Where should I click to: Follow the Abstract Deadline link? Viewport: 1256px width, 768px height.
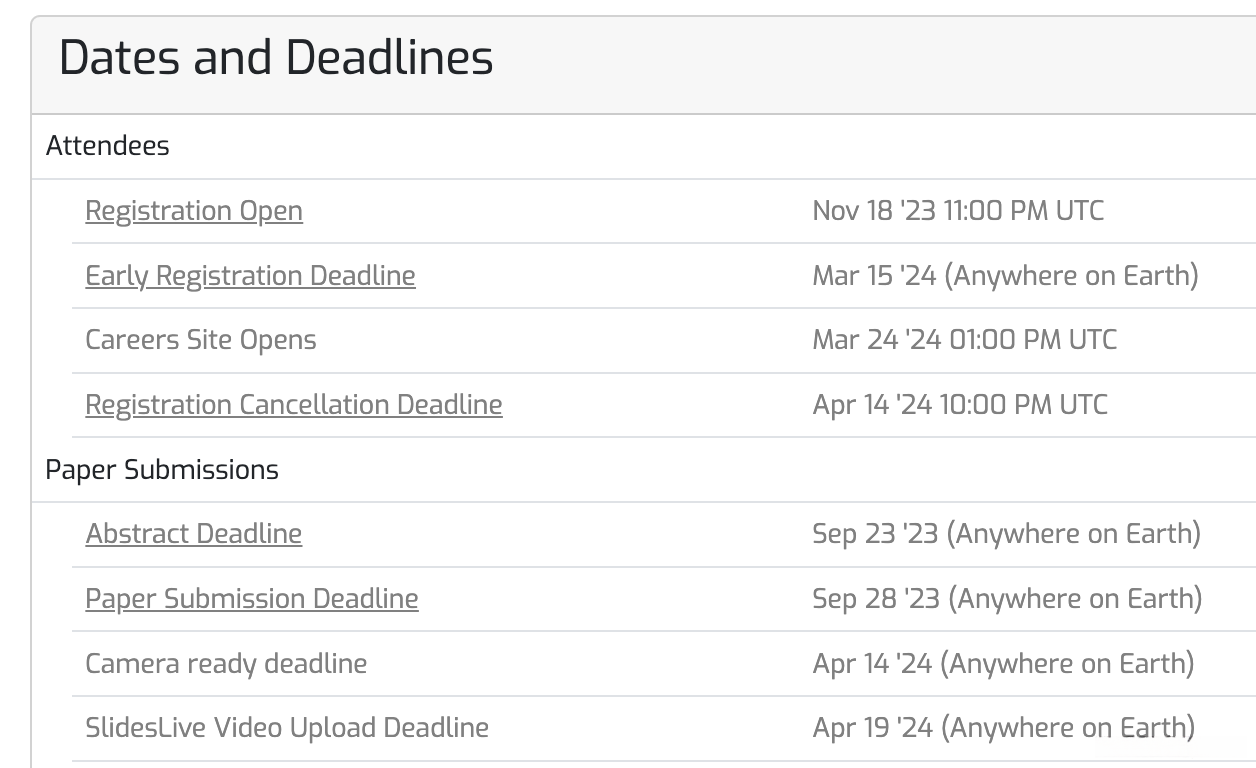pos(194,534)
